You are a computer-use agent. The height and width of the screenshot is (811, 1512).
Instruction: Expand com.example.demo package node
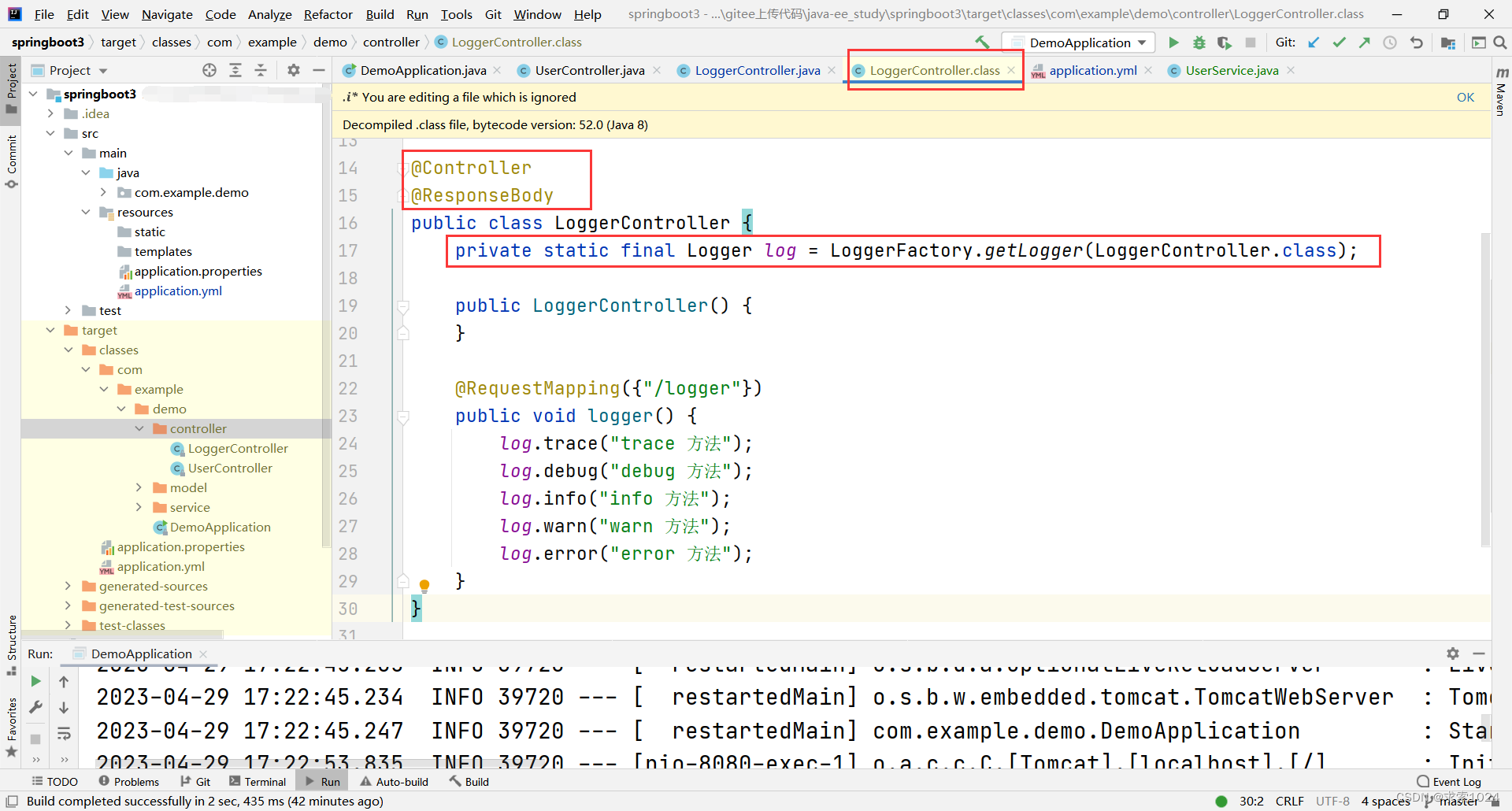click(103, 192)
